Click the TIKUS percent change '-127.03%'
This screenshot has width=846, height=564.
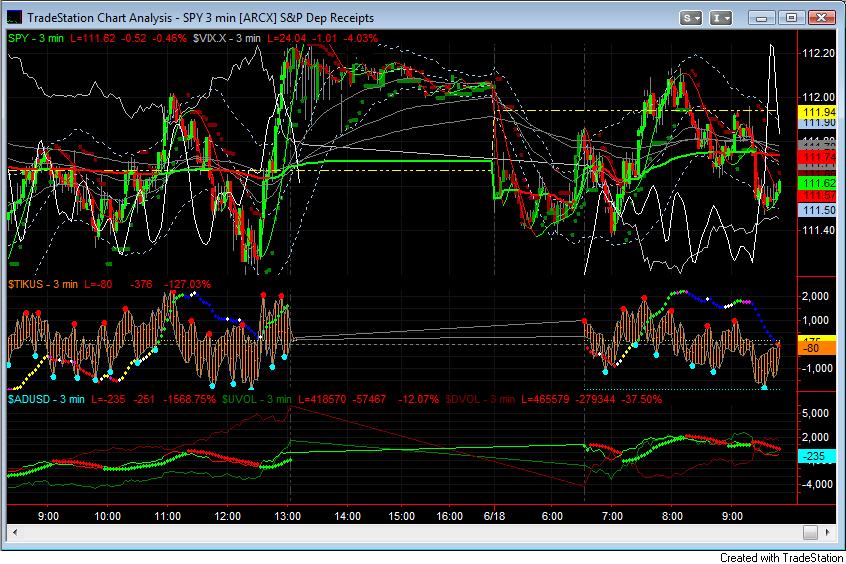(187, 284)
